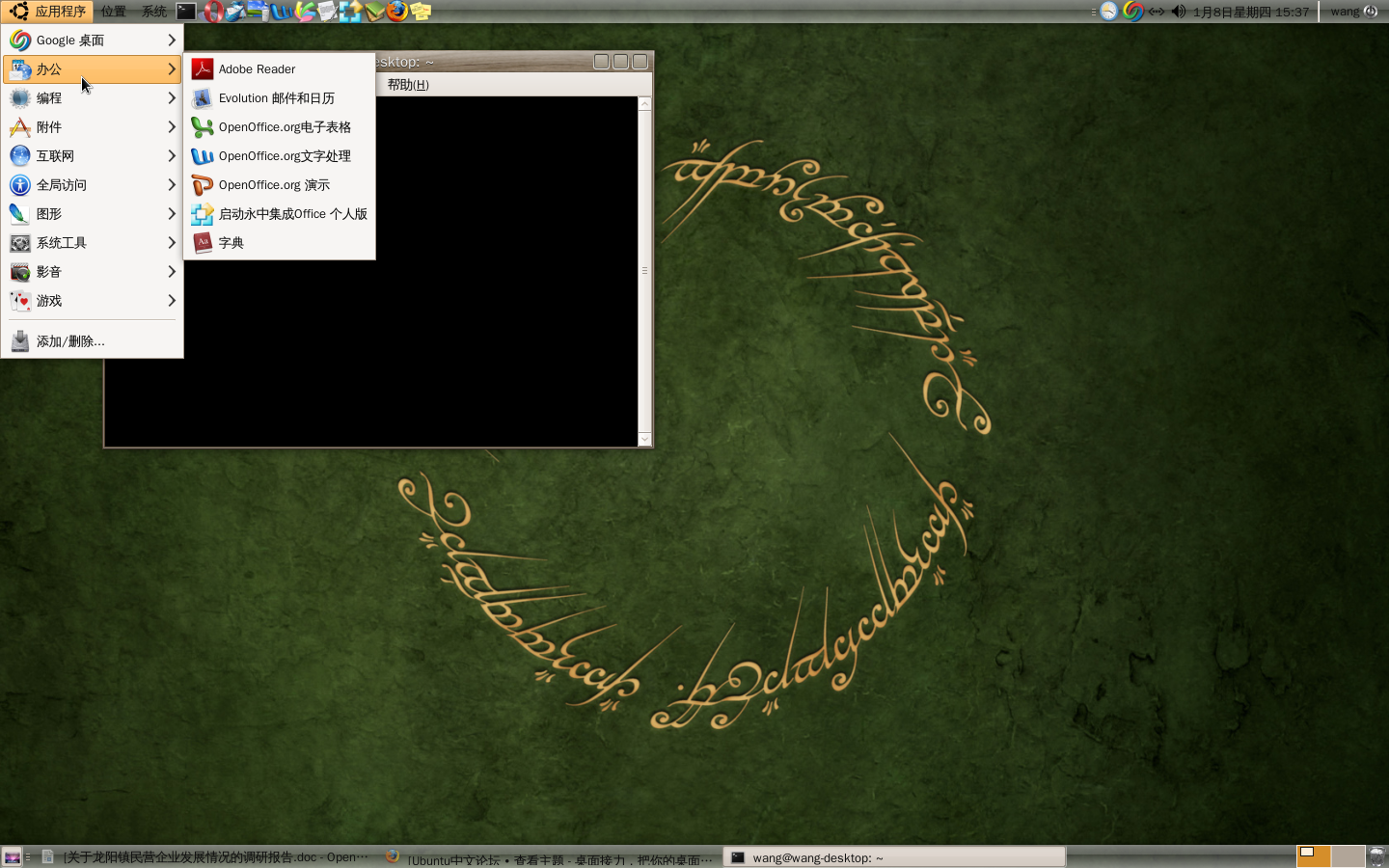The image size is (1389, 868).
Task: Open the mail client launcher in top panel
Action: click(x=235, y=12)
